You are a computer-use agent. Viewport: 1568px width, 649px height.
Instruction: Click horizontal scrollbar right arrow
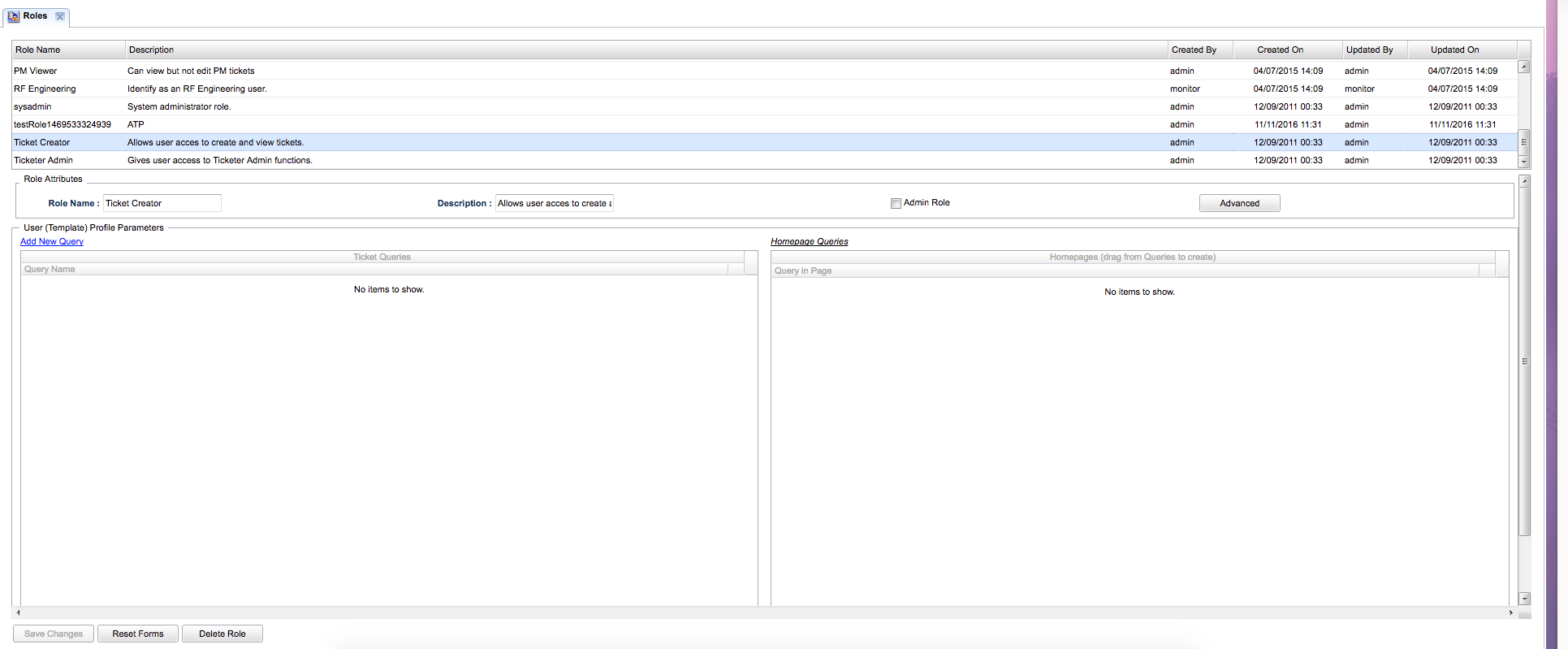pos(1510,612)
